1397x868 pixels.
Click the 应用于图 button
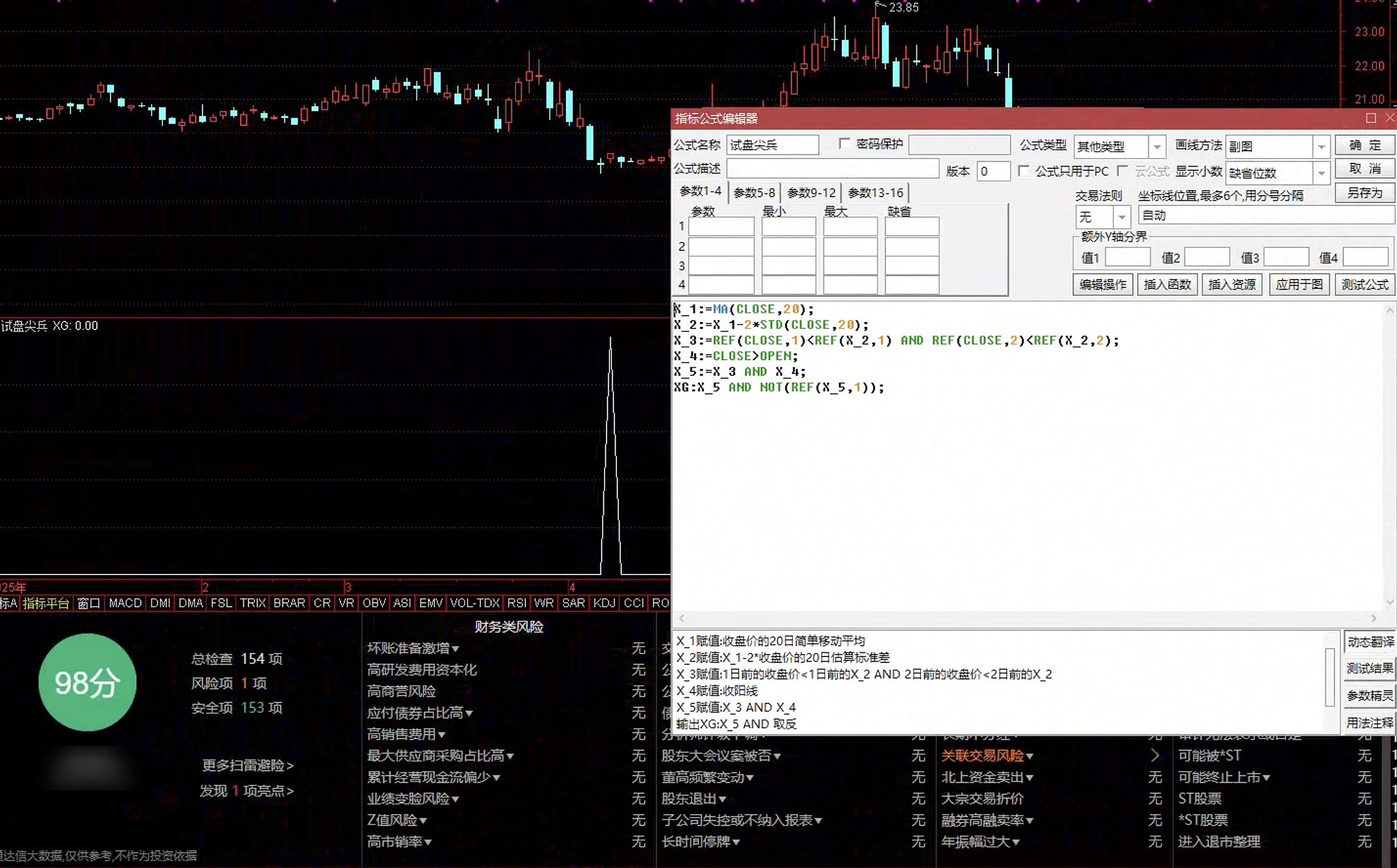pos(1299,284)
